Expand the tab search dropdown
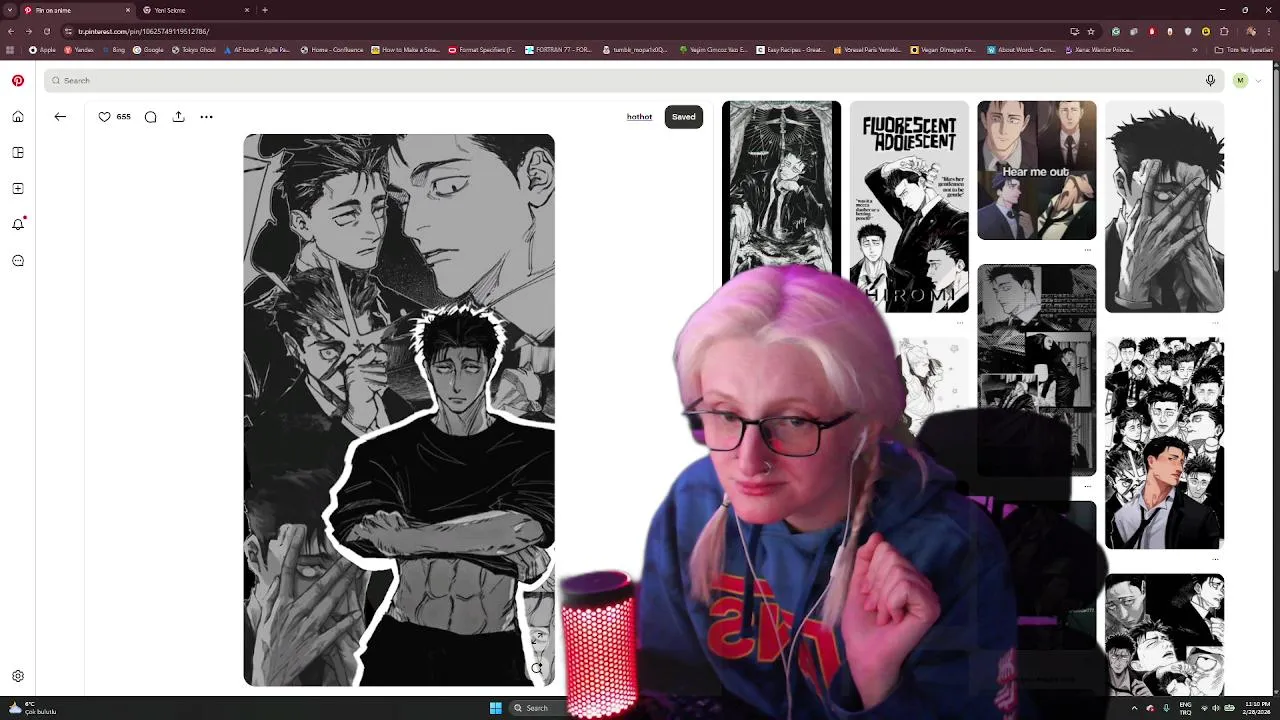The image size is (1280, 720). click(x=10, y=10)
